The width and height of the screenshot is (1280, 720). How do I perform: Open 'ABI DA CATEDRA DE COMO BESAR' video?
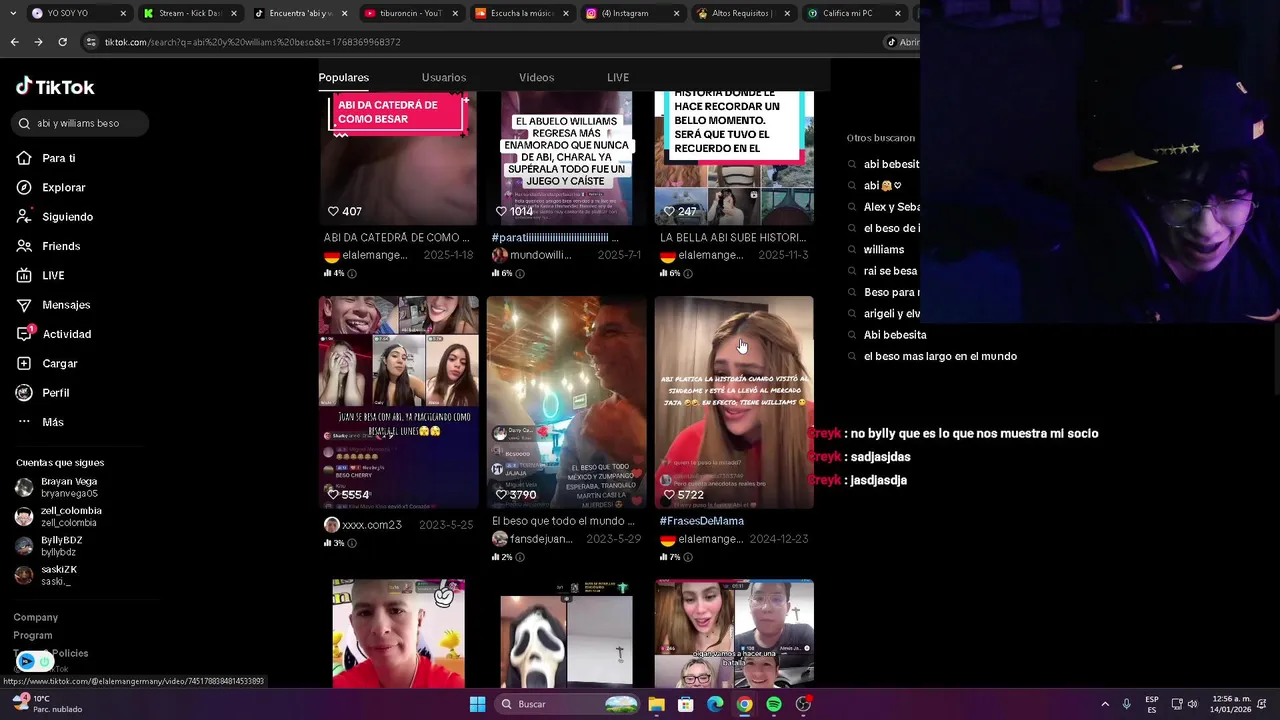398,158
